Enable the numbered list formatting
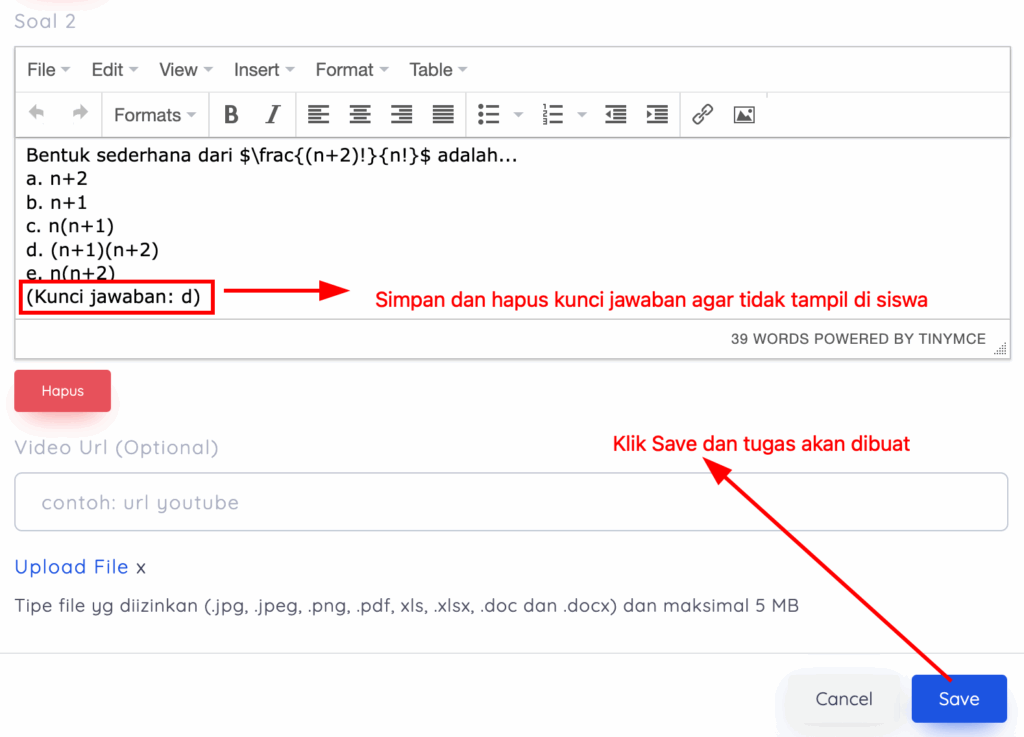Viewport: 1024px width, 737px height. click(552, 114)
